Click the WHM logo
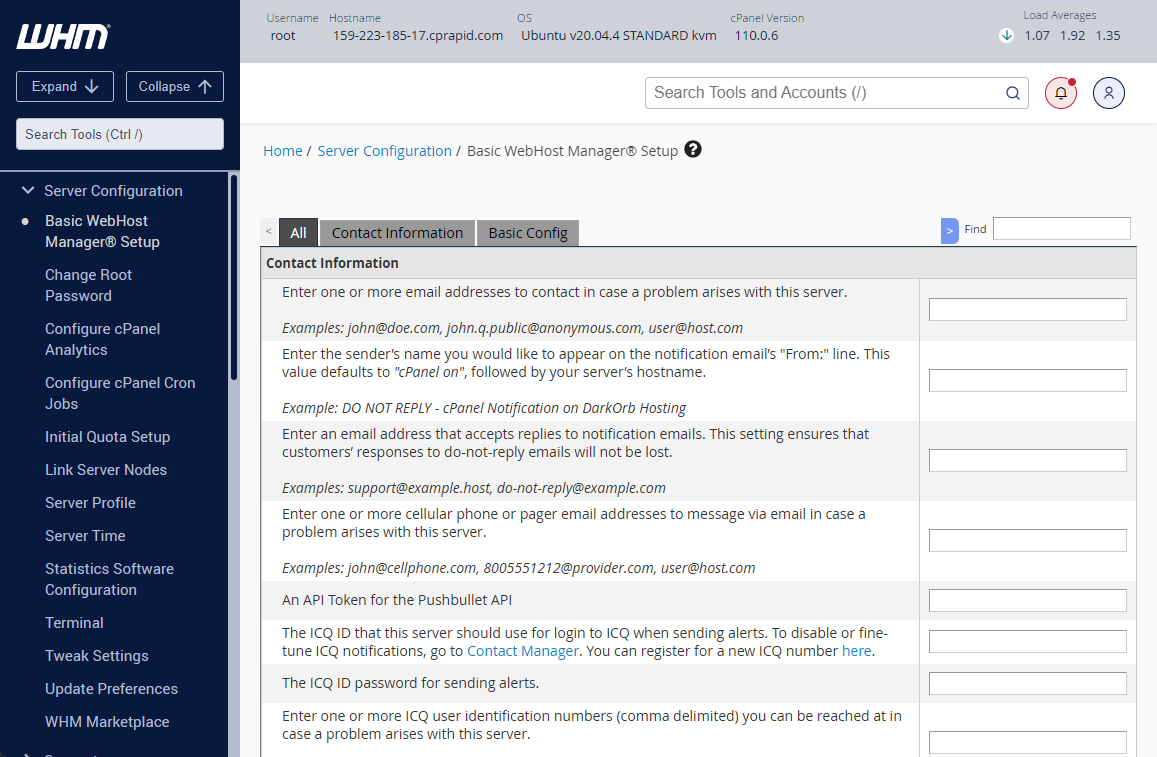1157x757 pixels. [63, 36]
